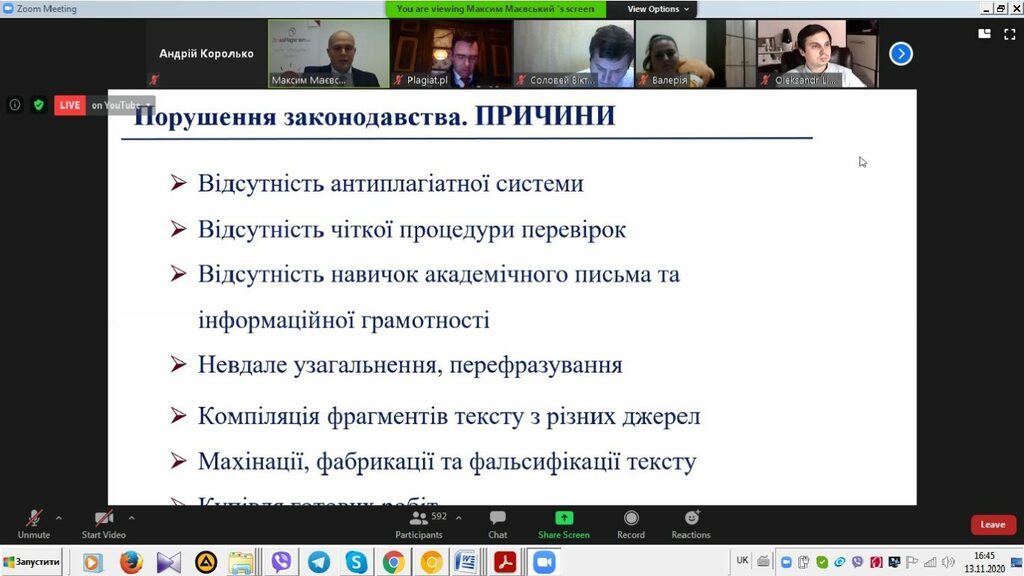Leave the meeting
The width and height of the screenshot is (1024, 576).
[992, 525]
